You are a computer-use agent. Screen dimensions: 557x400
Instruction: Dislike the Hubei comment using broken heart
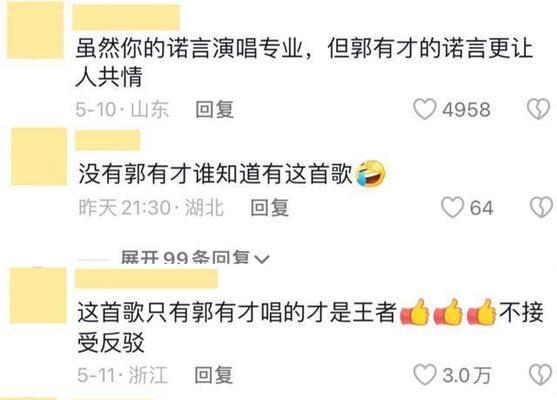[x=541, y=207]
